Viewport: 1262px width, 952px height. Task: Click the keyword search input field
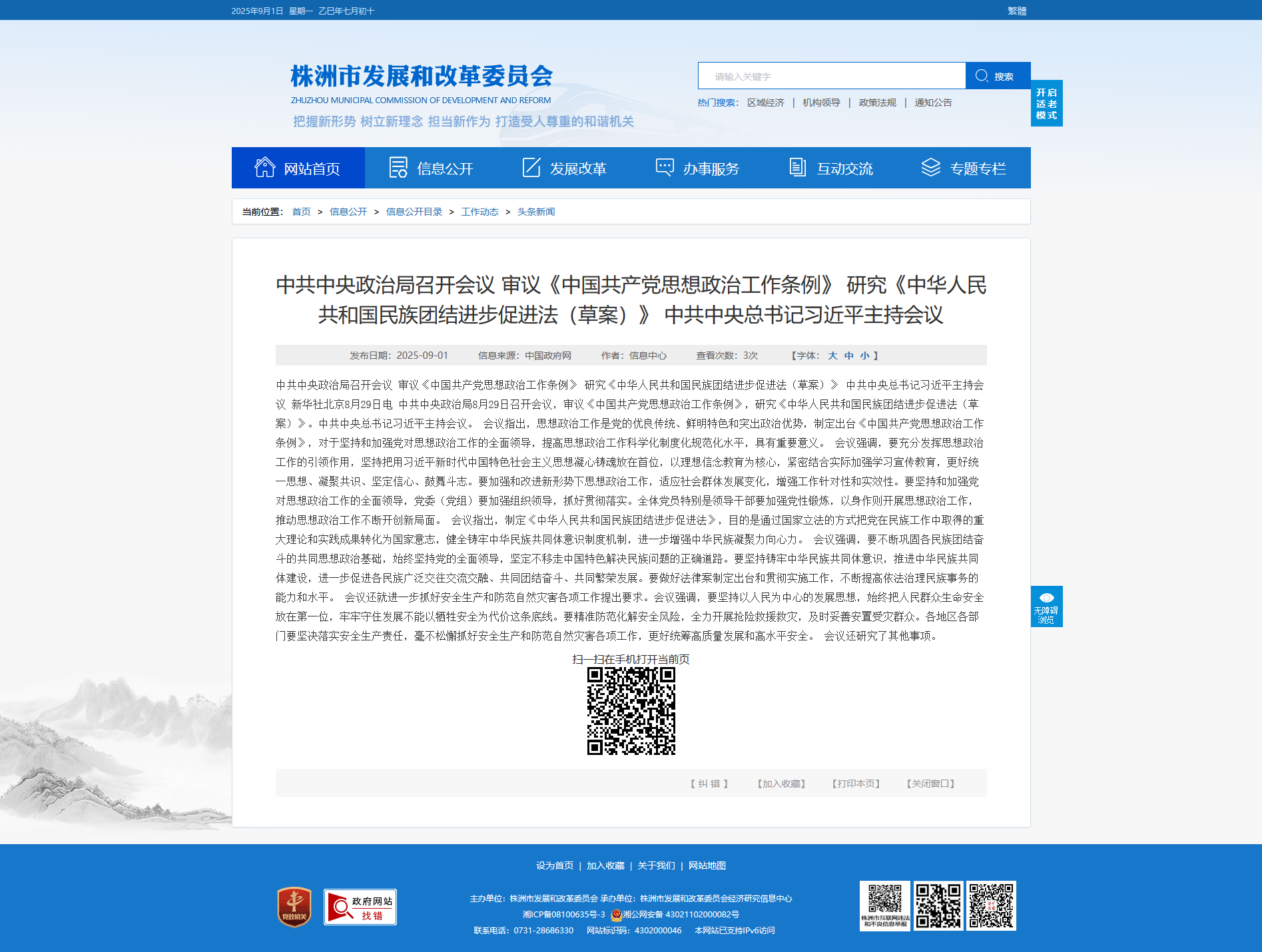[x=832, y=76]
